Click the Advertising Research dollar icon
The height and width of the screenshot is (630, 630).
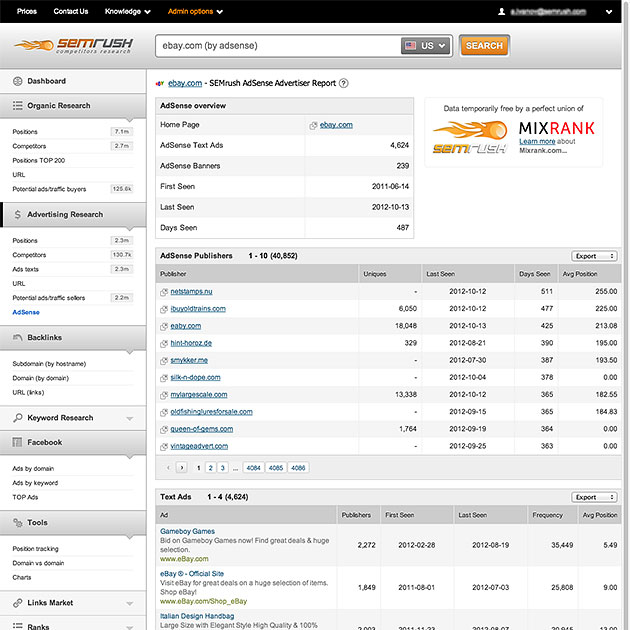click(x=18, y=215)
